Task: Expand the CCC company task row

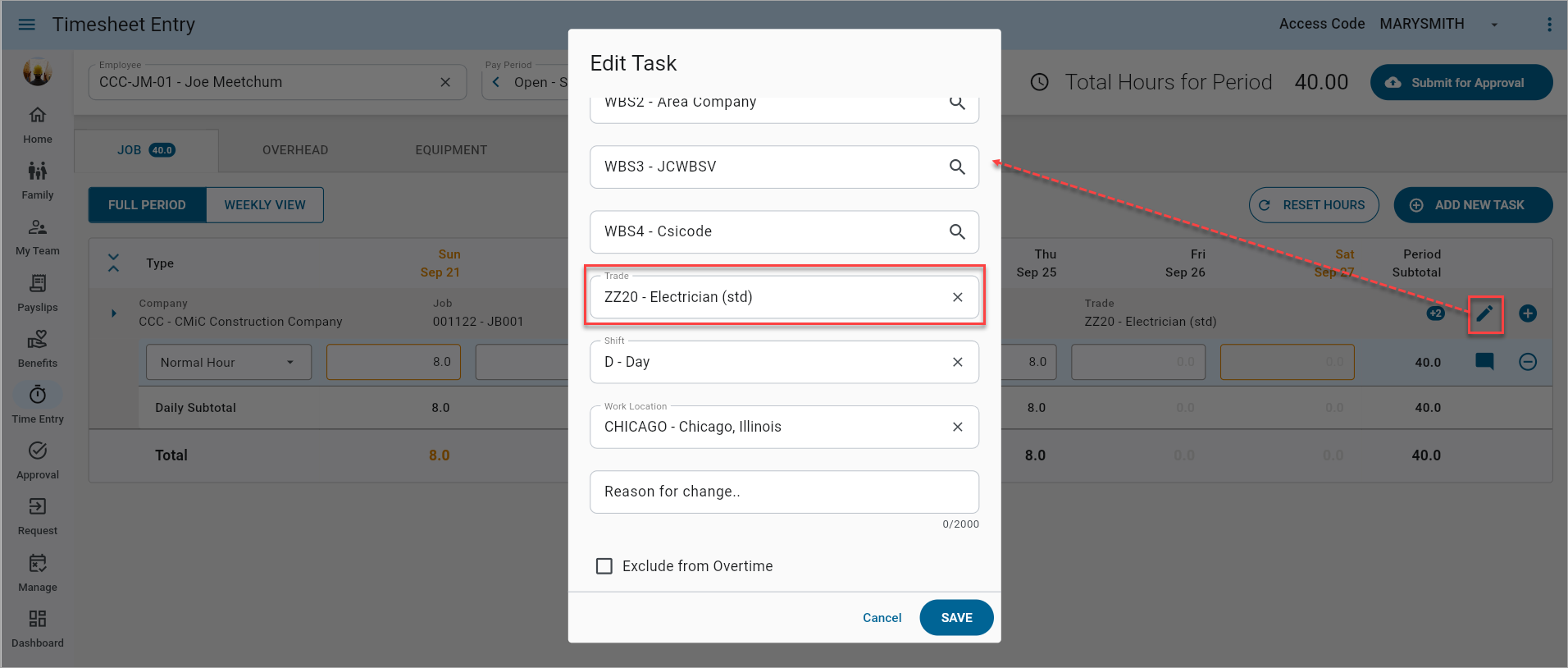Action: point(113,313)
